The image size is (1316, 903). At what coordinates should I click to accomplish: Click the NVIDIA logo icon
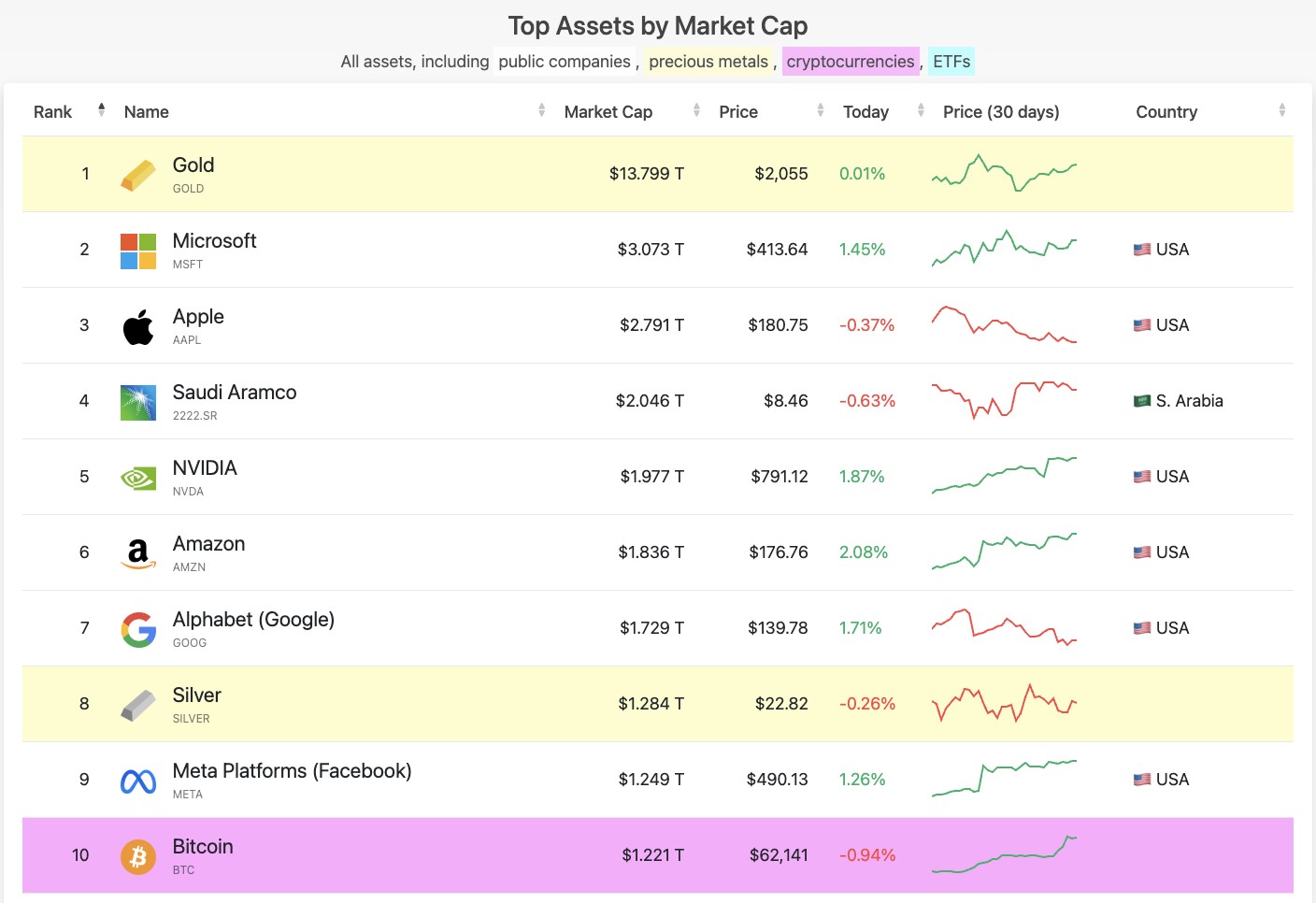tap(138, 479)
